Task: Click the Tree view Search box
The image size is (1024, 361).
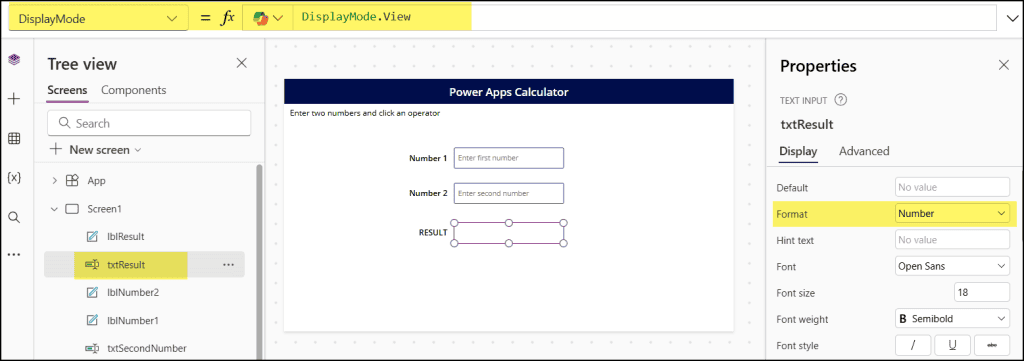Action: coord(150,123)
